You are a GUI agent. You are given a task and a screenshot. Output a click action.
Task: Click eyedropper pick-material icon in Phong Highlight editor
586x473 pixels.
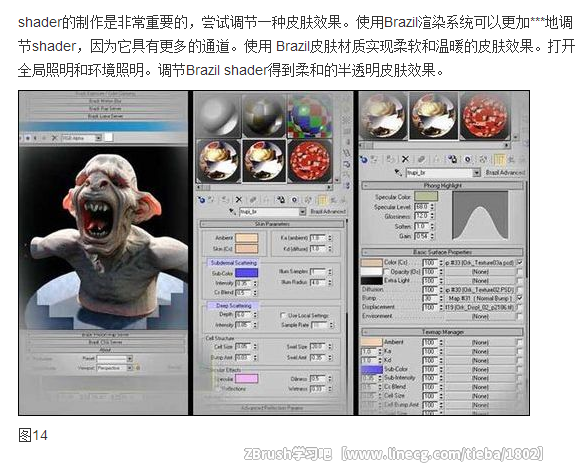398,173
